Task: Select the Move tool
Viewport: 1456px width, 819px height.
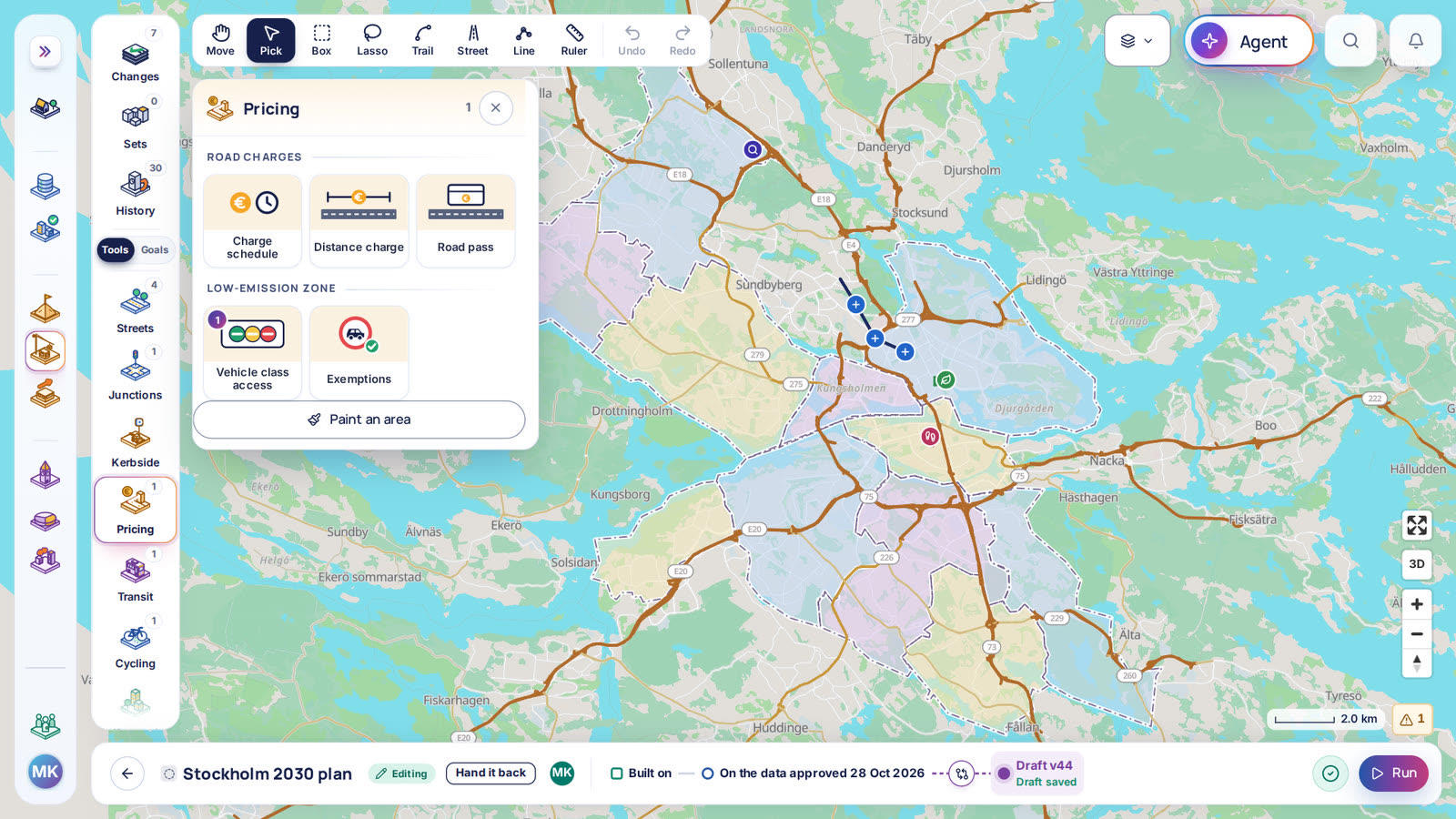Action: tap(220, 40)
